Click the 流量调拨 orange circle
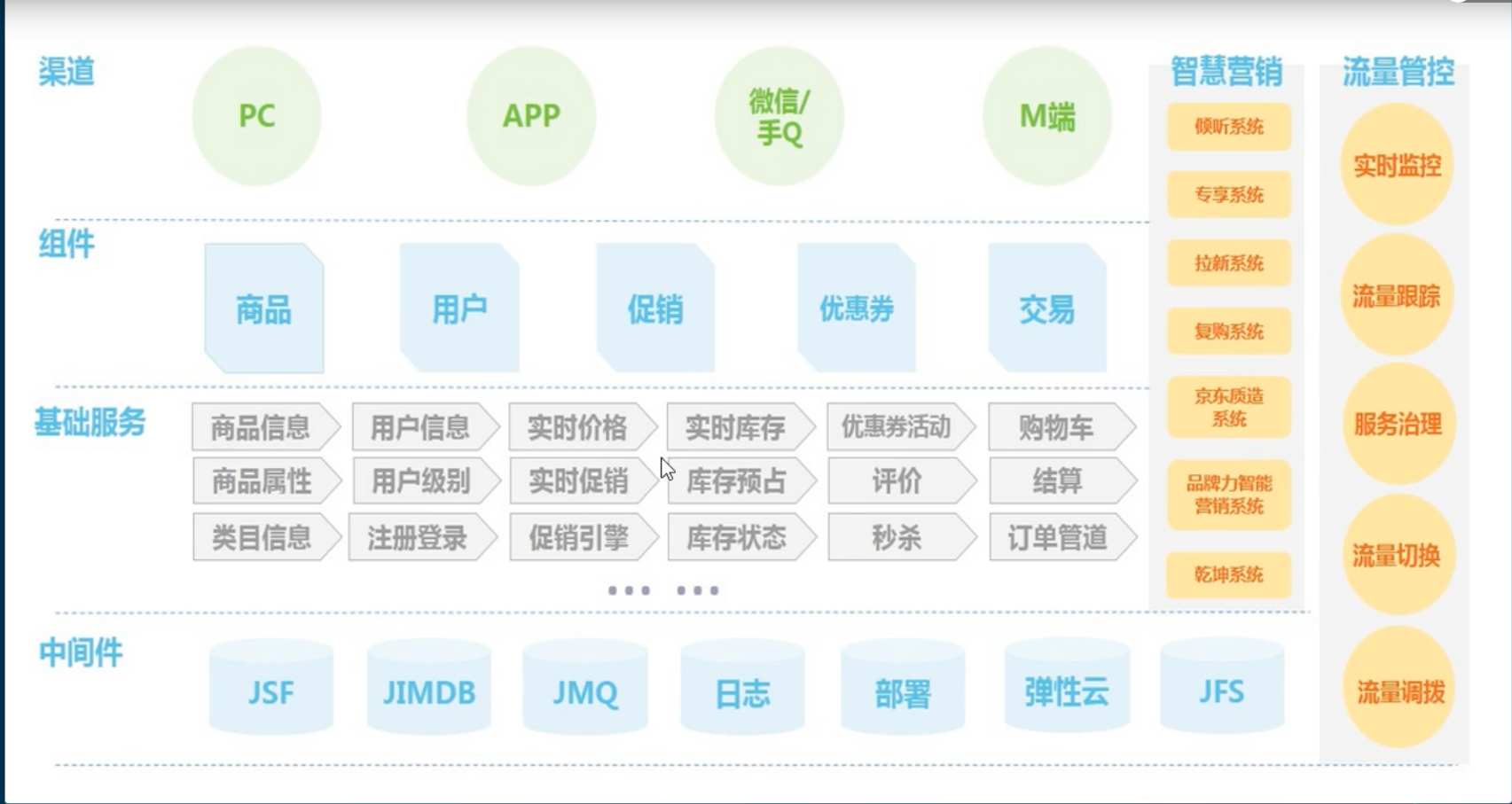Screen dimensions: 1512x804 [1399, 689]
